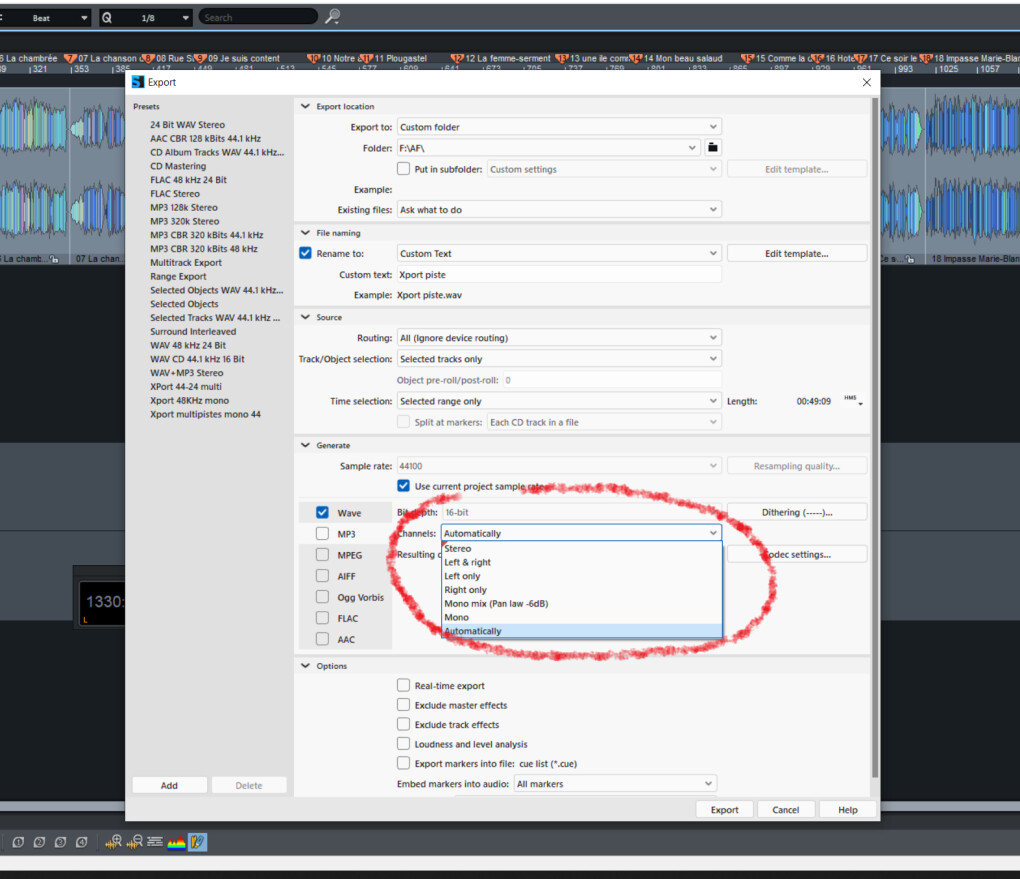The image size is (1020, 879).
Task: Click waveform zoom-out icon
Action: coord(135,842)
